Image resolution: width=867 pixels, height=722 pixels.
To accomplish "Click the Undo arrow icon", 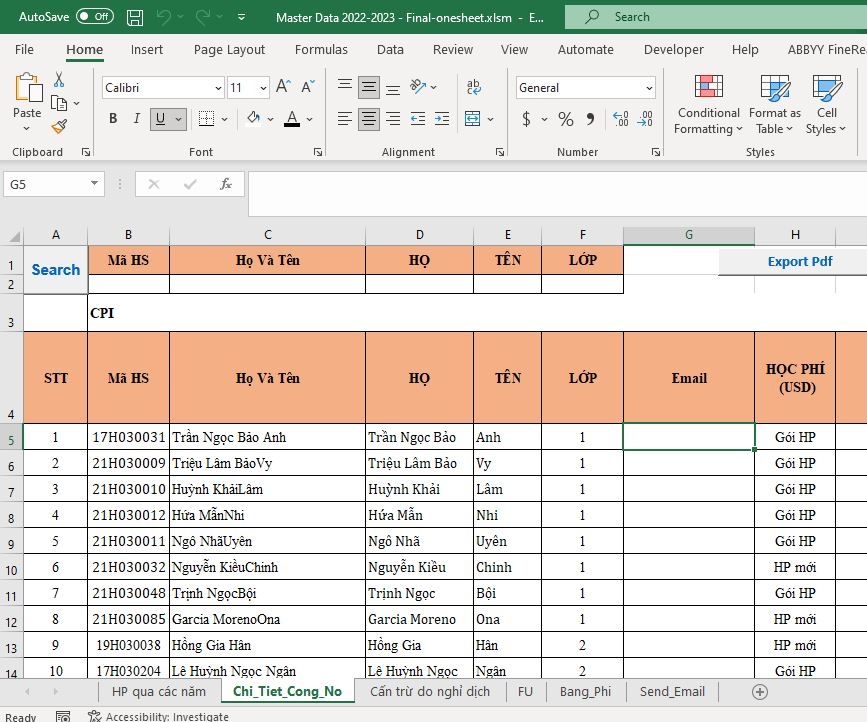I will pyautogui.click(x=164, y=17).
